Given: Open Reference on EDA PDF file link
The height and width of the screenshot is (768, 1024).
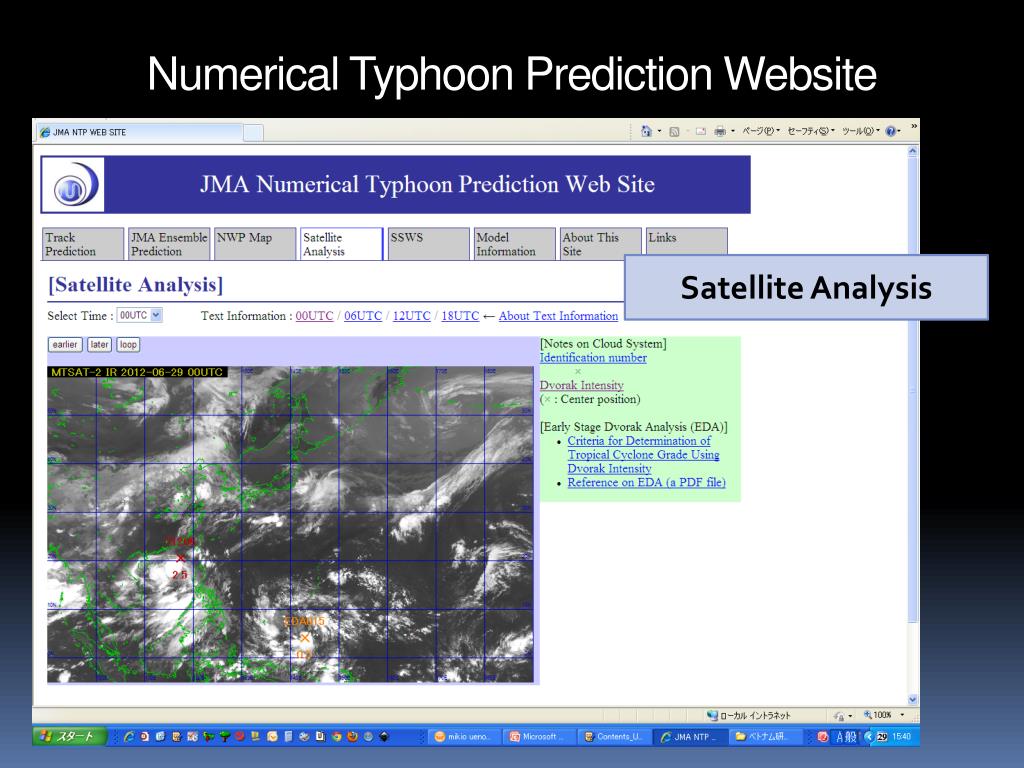Looking at the screenshot, I should 647,483.
